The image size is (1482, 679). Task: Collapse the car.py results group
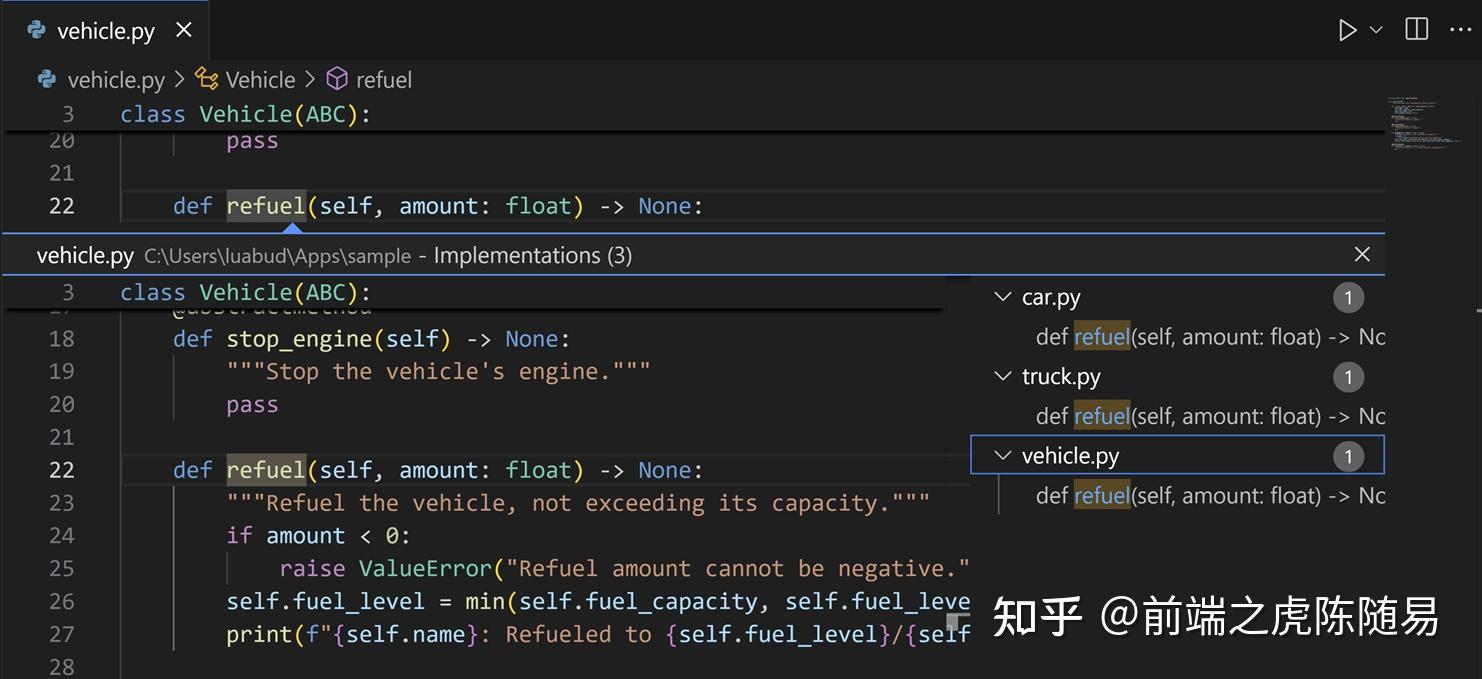click(x=1002, y=297)
